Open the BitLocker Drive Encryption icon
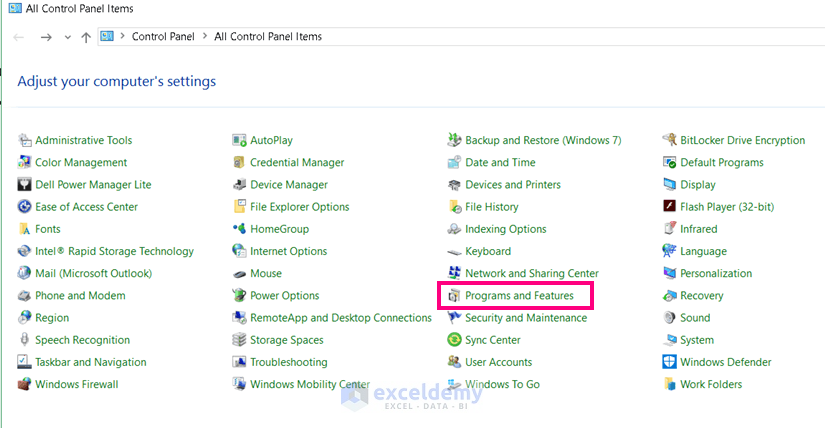The width and height of the screenshot is (825, 428). coord(669,140)
